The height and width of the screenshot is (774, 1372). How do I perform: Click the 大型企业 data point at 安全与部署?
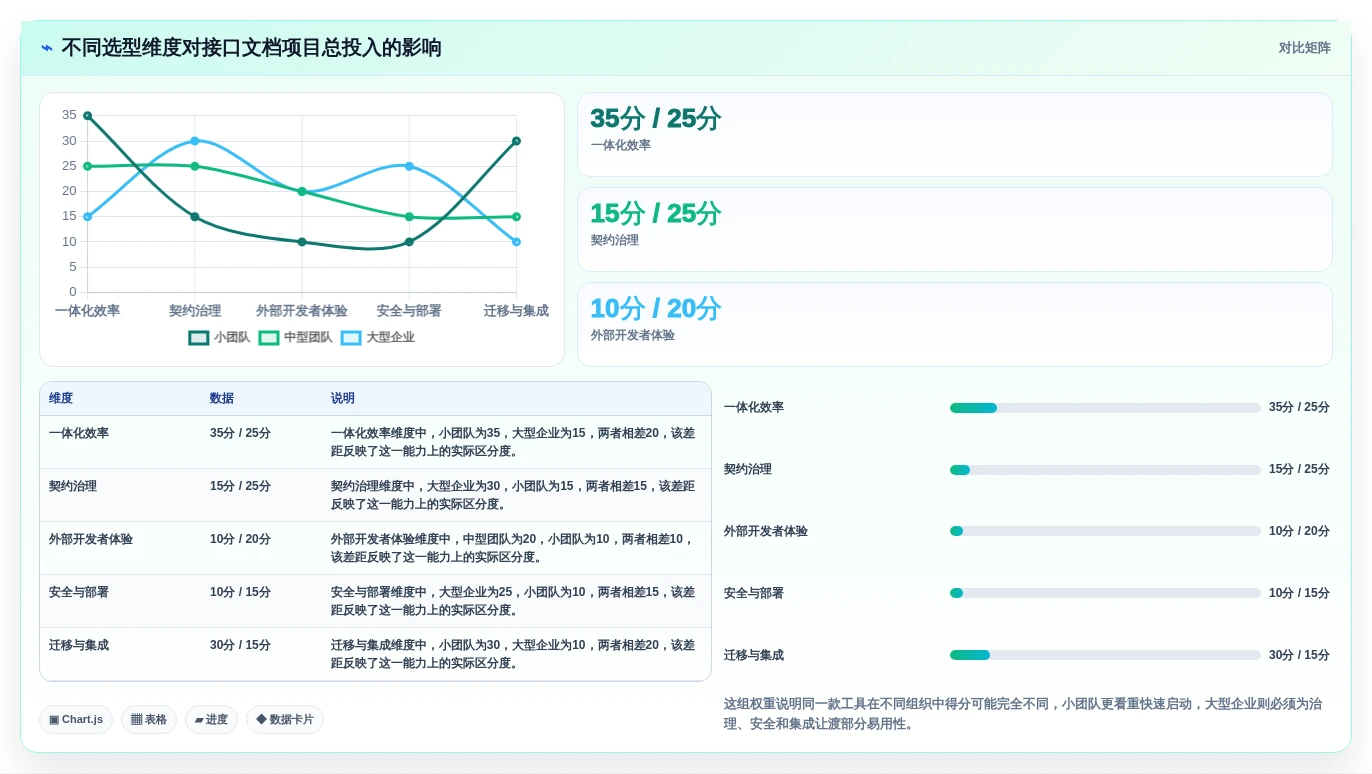(x=409, y=166)
